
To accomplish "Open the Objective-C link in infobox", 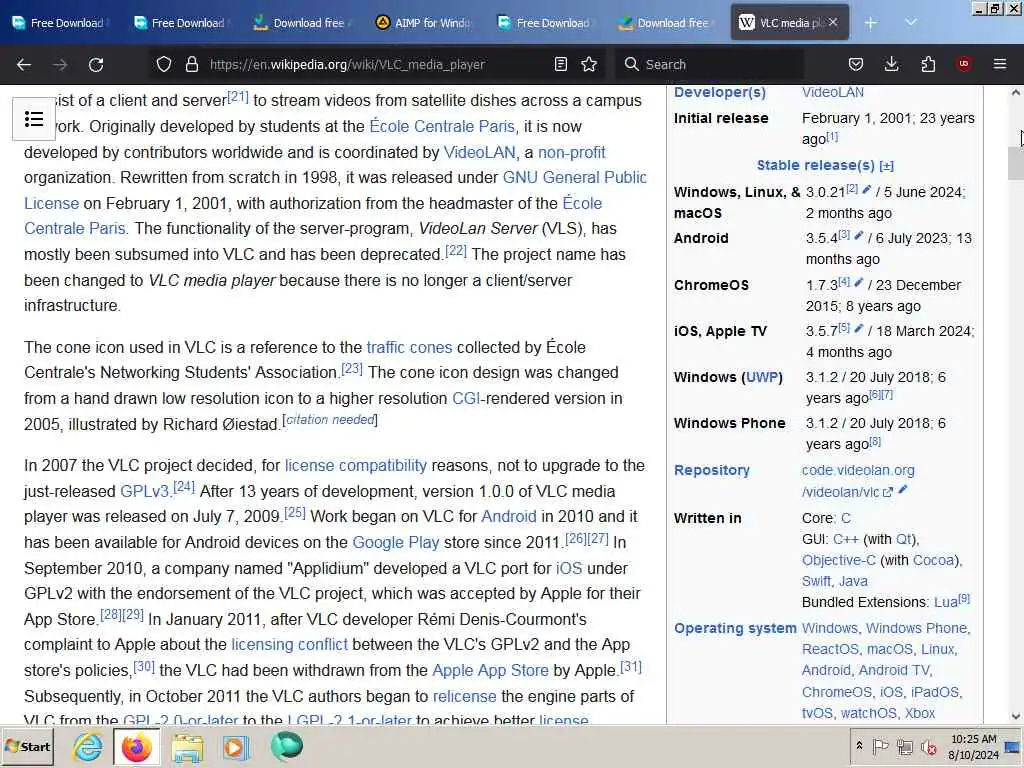I will (x=839, y=560).
